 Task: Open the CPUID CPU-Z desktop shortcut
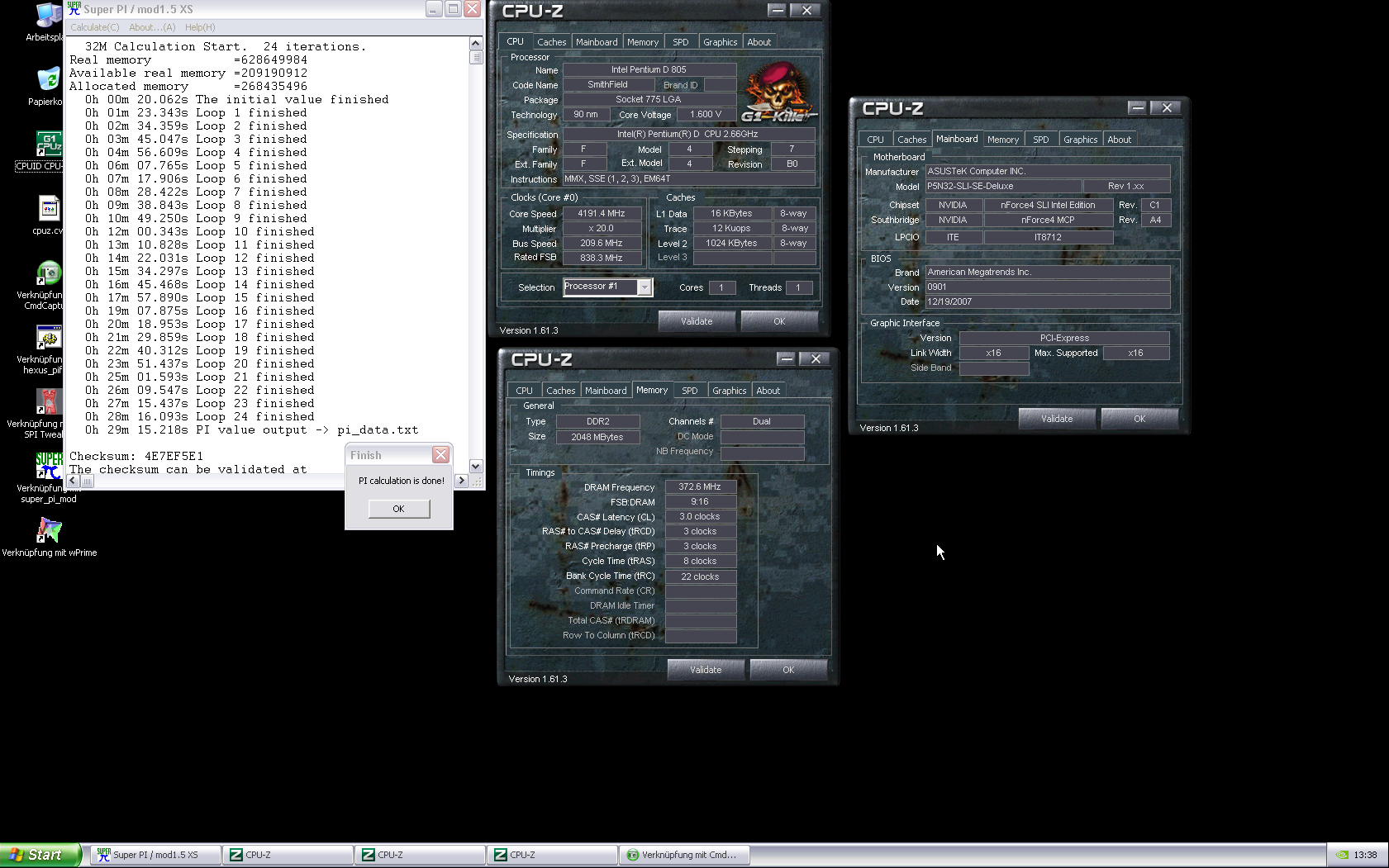[x=48, y=144]
